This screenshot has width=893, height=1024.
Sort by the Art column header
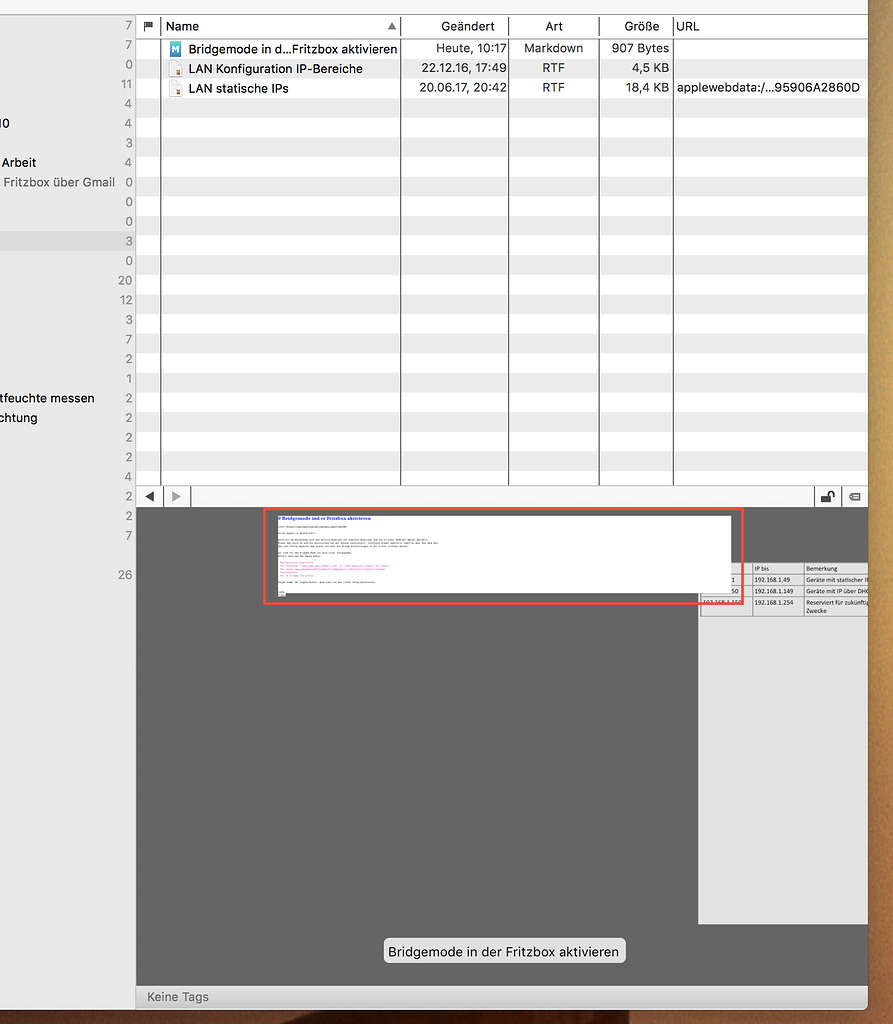554,27
